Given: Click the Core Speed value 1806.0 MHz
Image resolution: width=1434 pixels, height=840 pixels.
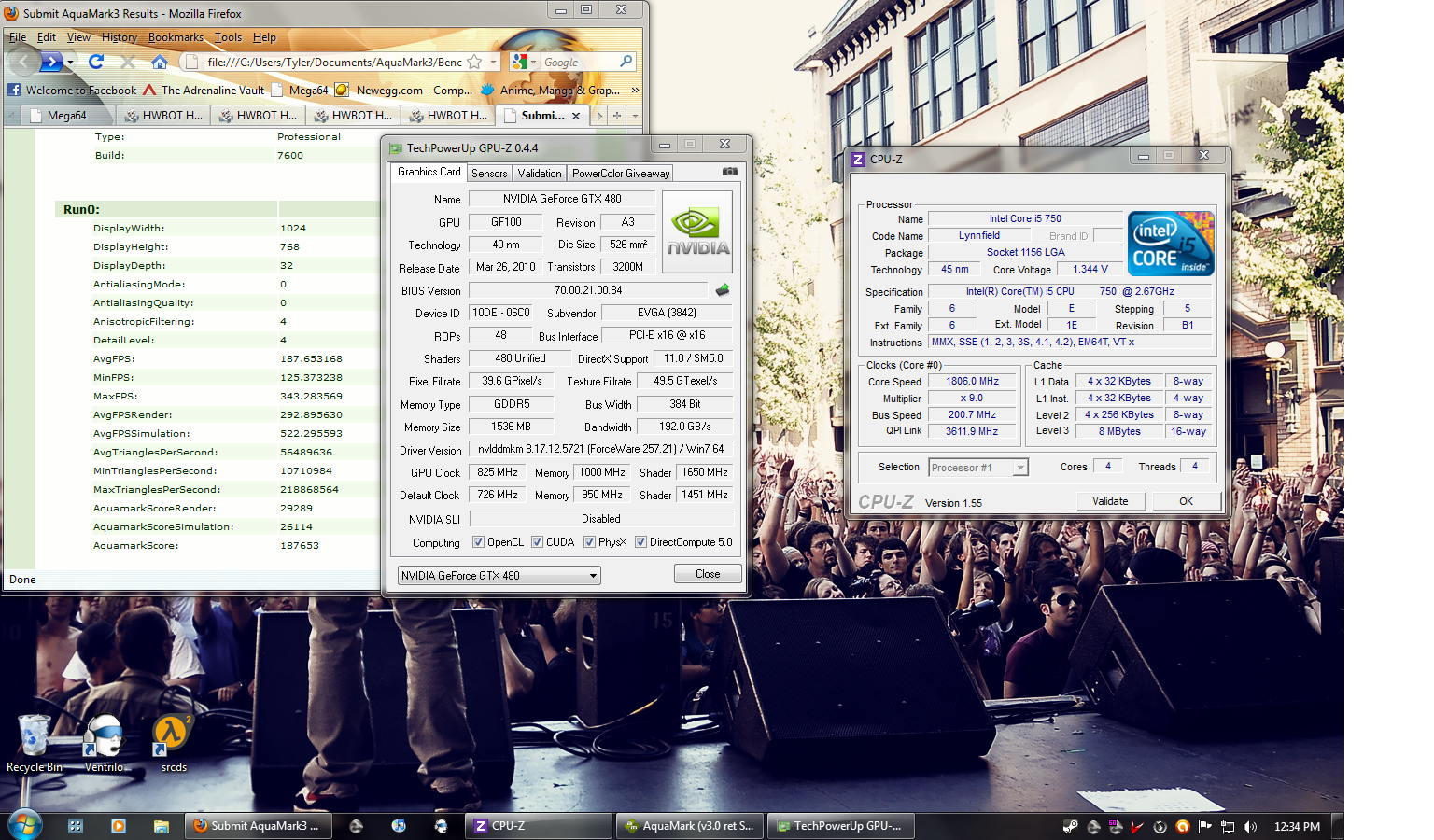Looking at the screenshot, I should [972, 381].
